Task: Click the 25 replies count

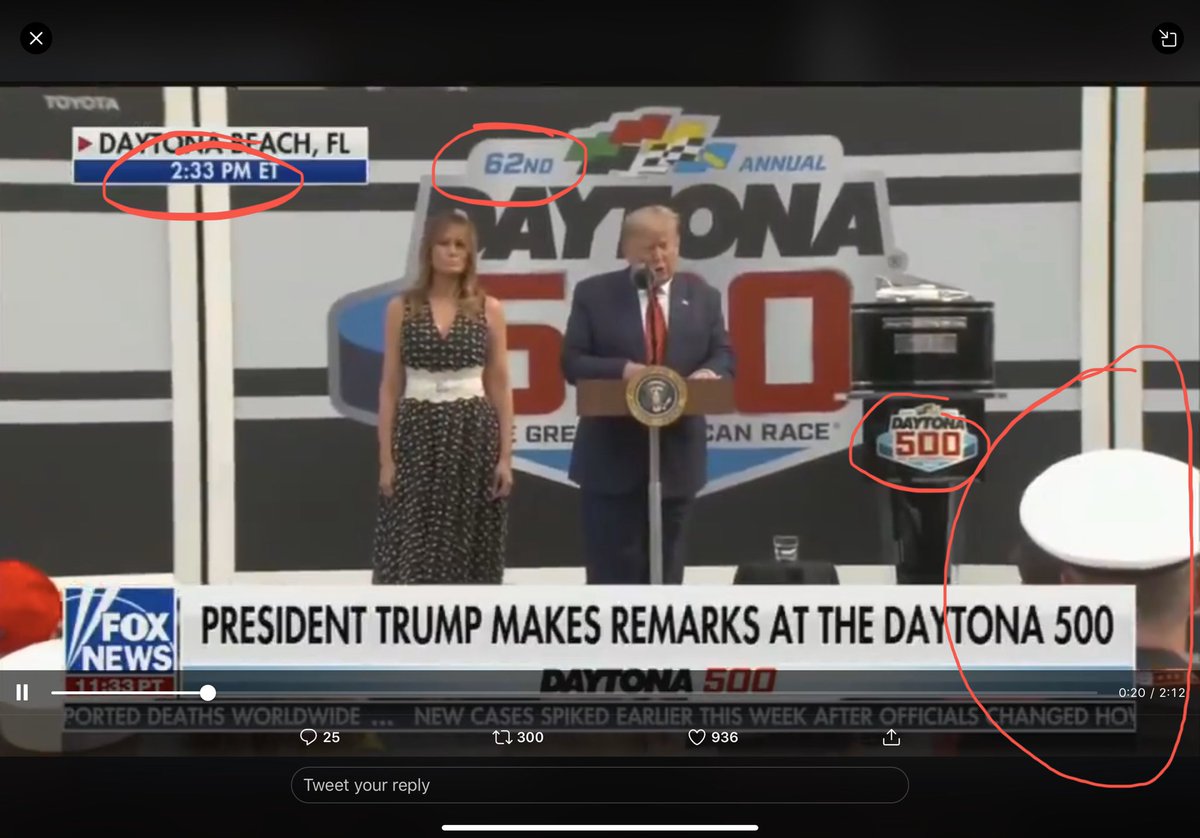Action: click(x=332, y=737)
